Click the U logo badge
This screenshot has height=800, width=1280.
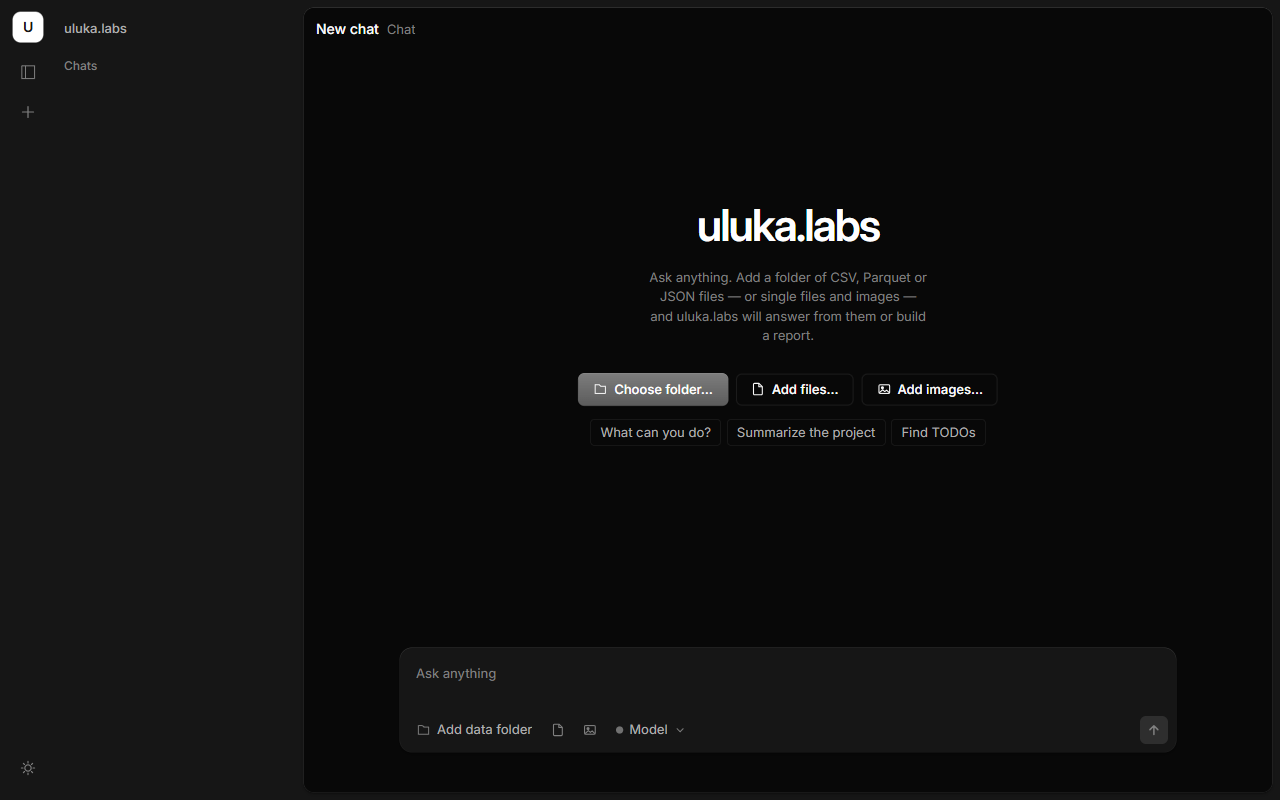28,27
